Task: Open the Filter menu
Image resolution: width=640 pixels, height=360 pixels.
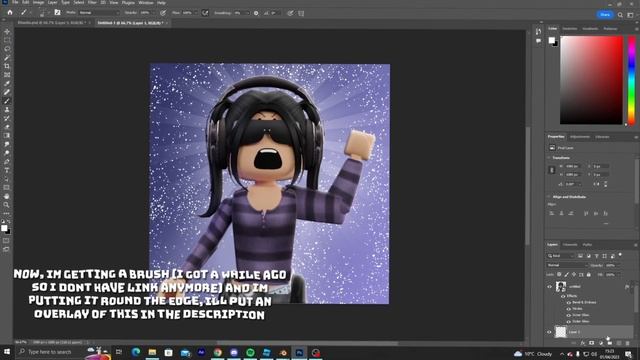Action: 92,2
